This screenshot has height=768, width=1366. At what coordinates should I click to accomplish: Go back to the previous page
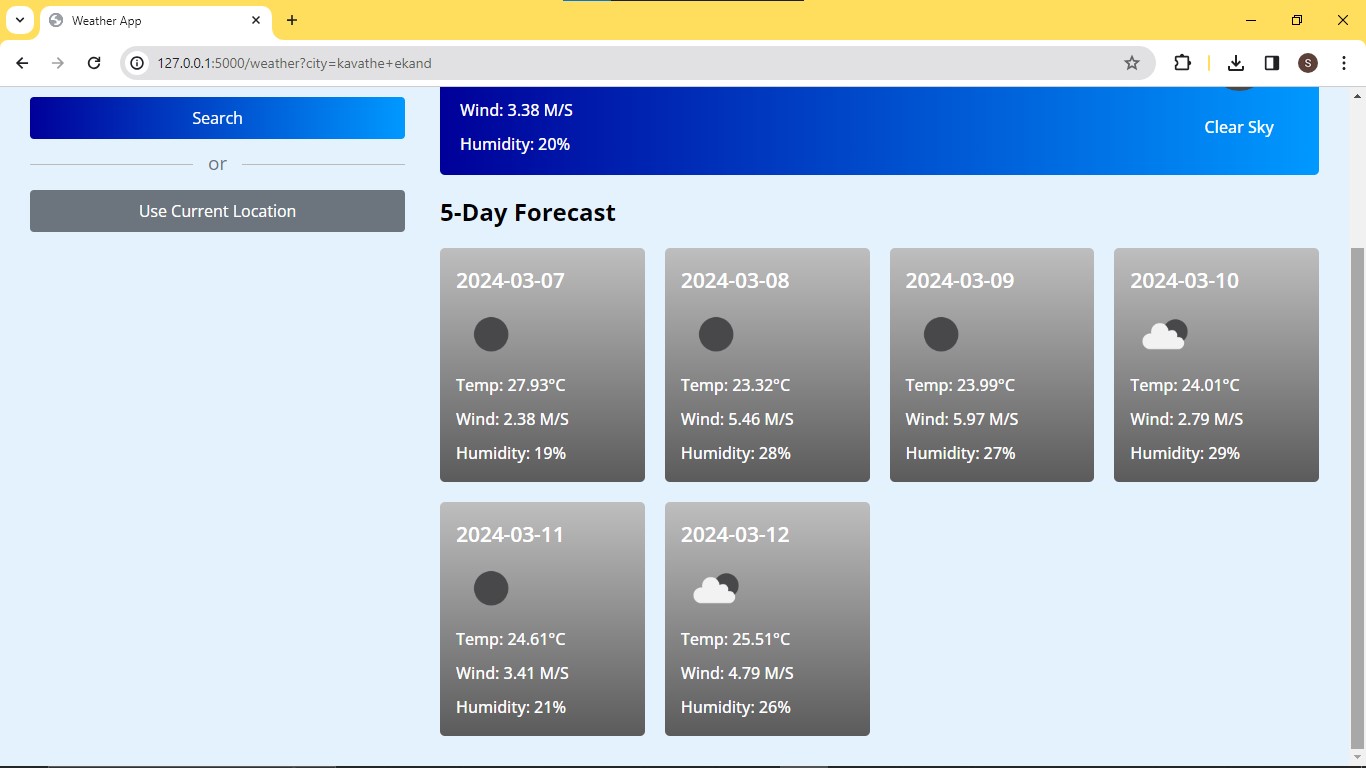[22, 63]
